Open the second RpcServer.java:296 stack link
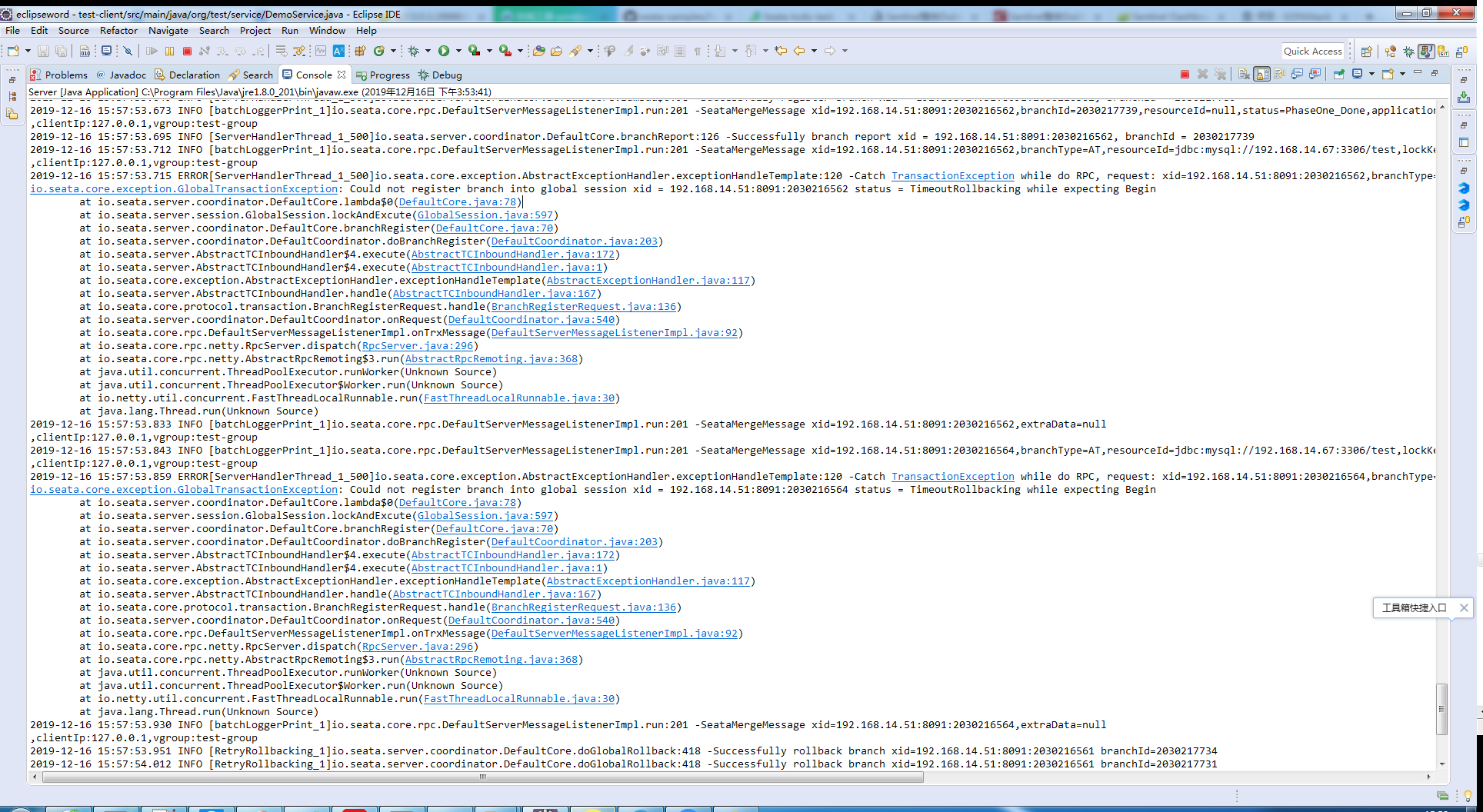Image resolution: width=1483 pixels, height=812 pixels. (418, 647)
